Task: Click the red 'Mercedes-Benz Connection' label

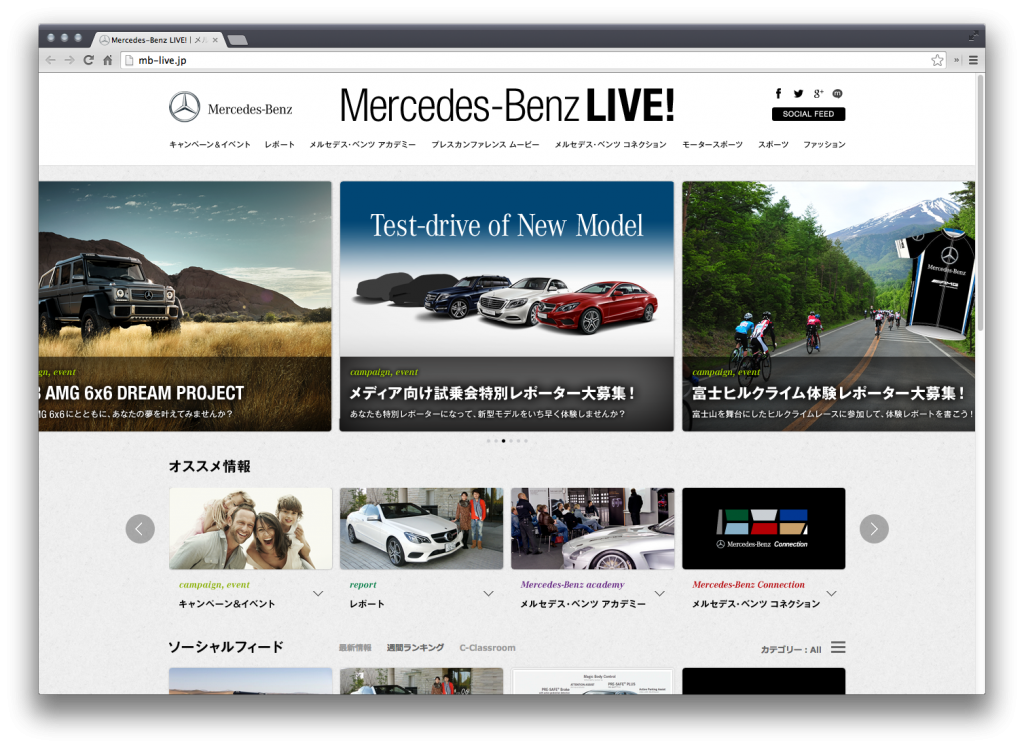Action: coord(748,585)
